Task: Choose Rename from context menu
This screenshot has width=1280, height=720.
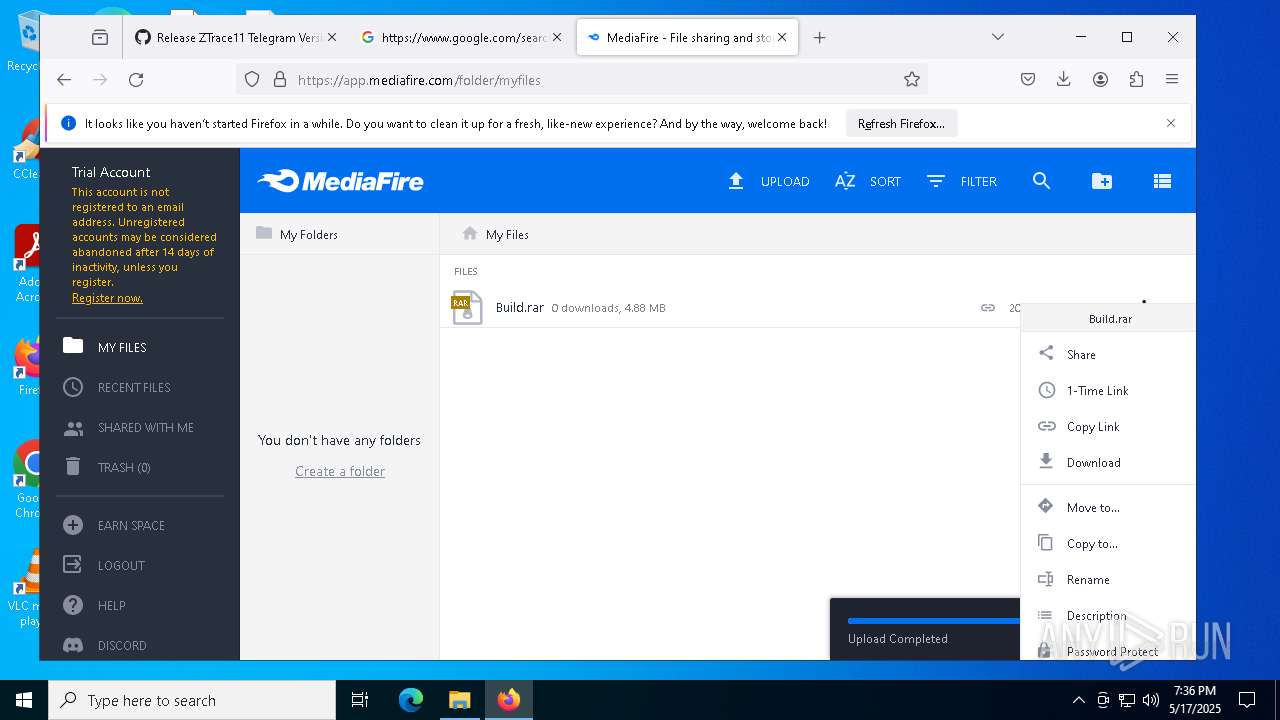Action: pyautogui.click(x=1108, y=579)
